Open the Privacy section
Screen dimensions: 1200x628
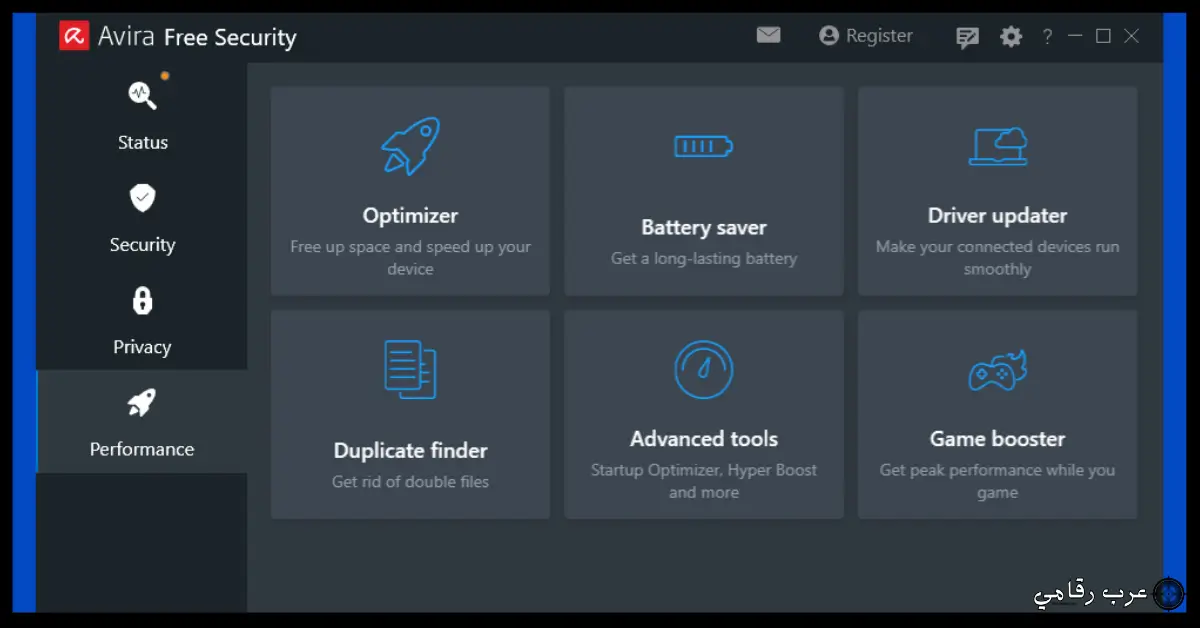[x=142, y=320]
